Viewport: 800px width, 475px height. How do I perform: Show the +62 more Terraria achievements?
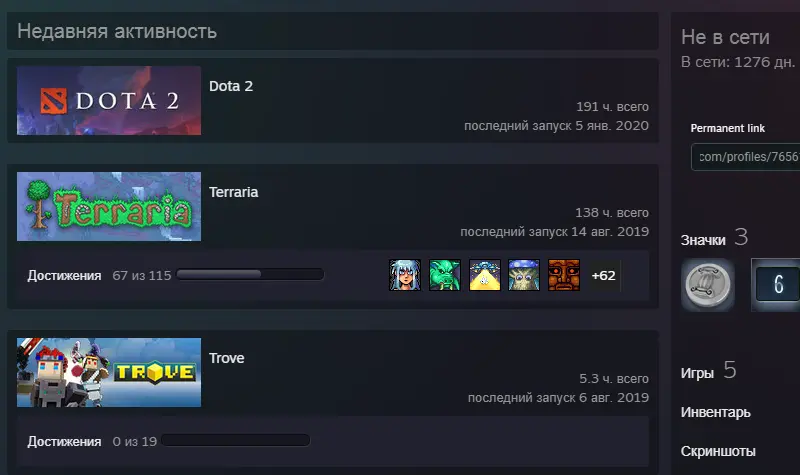point(604,276)
